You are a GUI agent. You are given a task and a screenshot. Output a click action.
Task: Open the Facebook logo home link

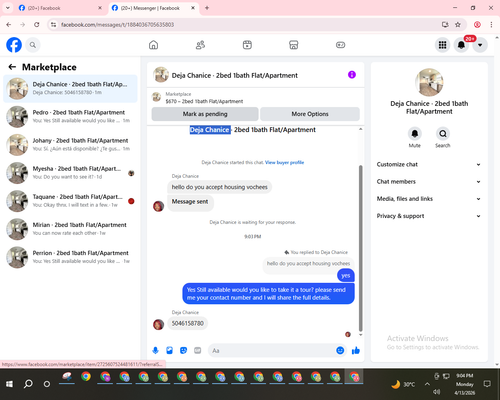coord(14,45)
